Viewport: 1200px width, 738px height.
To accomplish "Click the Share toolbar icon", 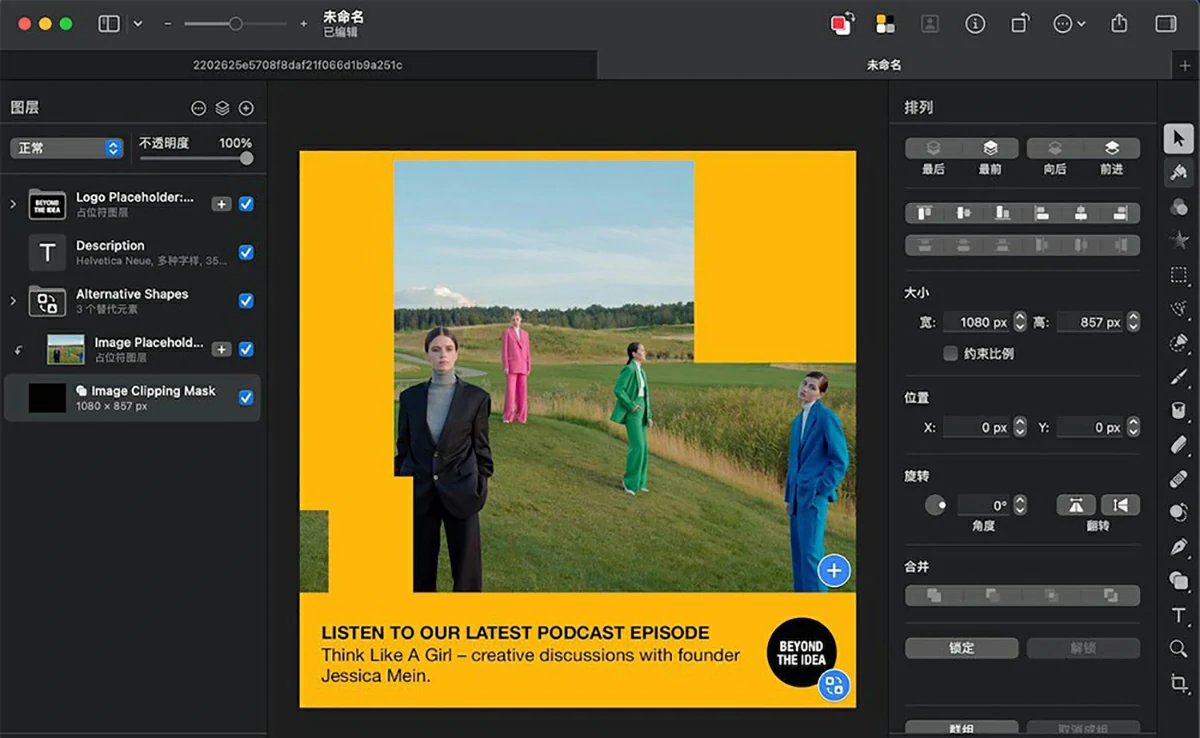I will [1119, 23].
